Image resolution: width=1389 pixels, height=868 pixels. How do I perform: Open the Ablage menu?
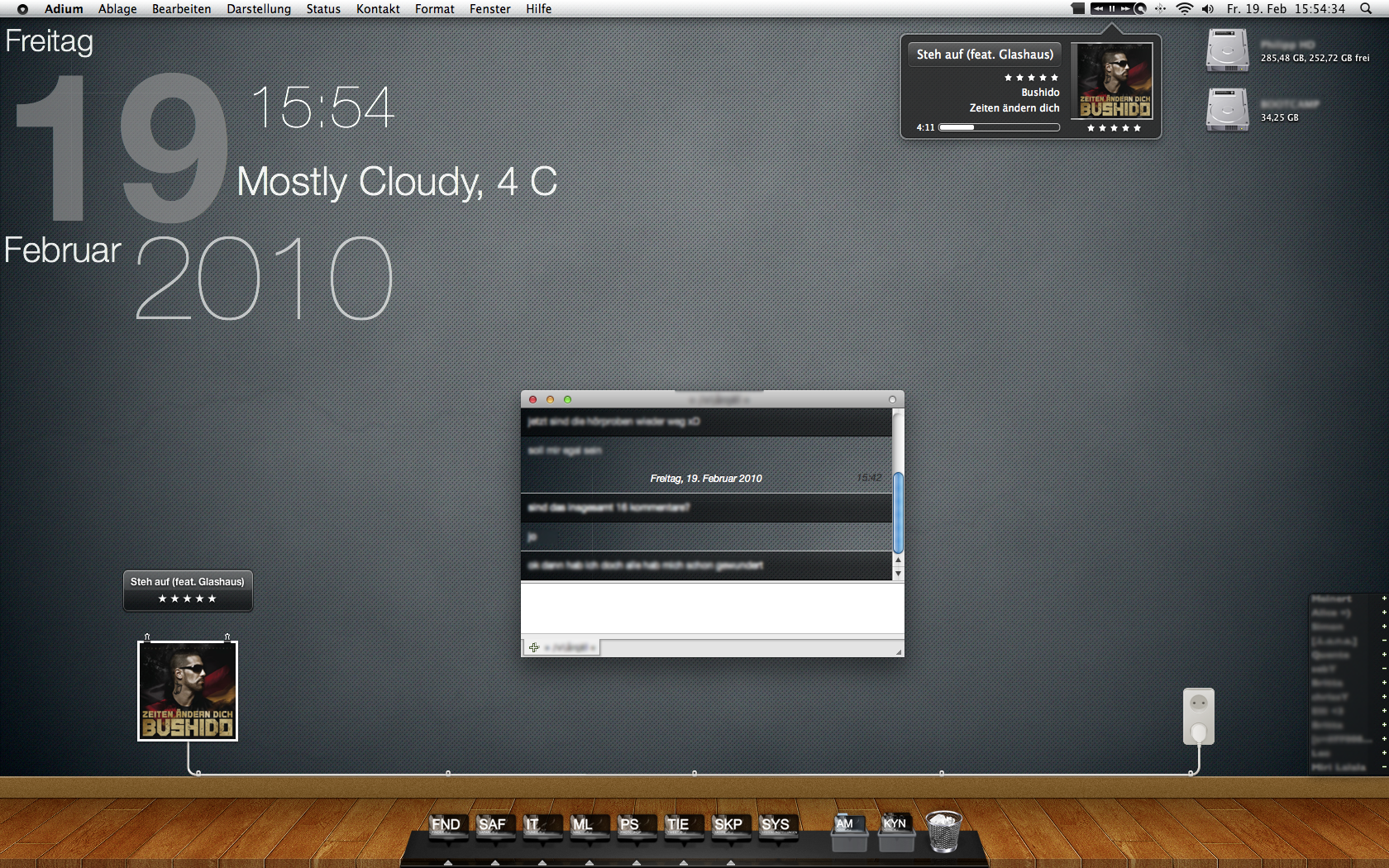tap(117, 9)
